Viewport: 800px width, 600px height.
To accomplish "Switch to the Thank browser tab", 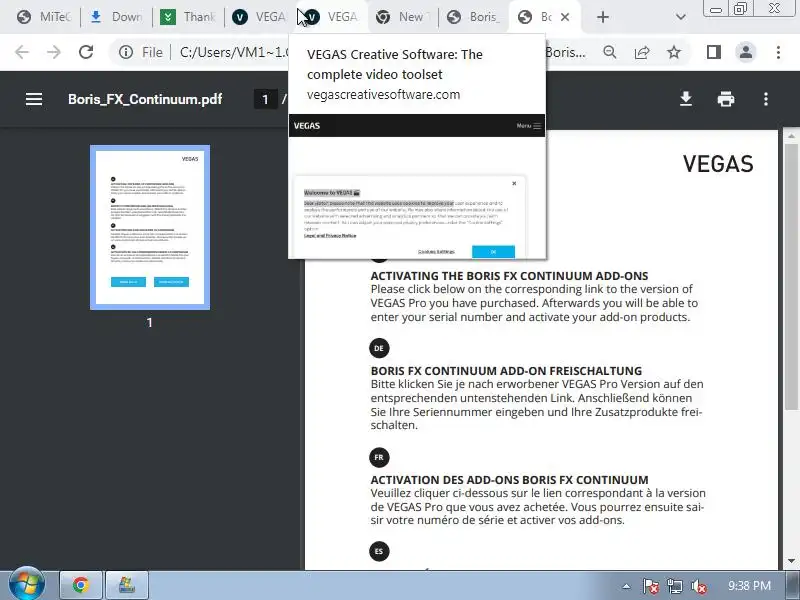I will pos(188,17).
